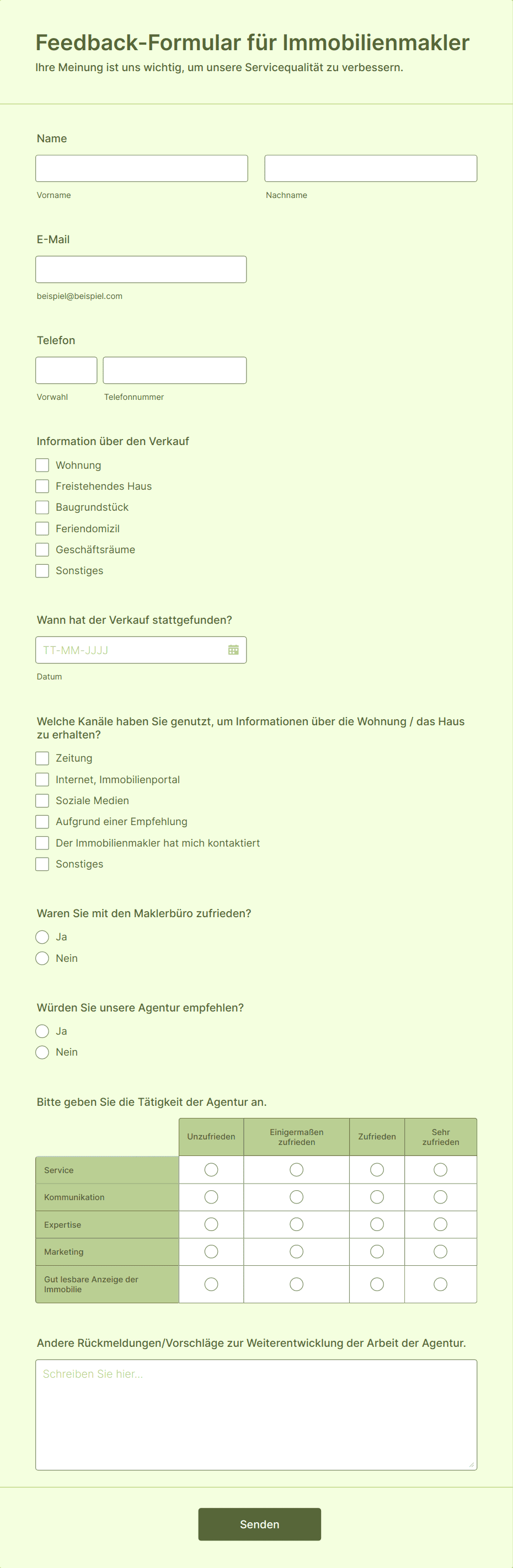
Task: Enable the Baugrundstück checkbox
Action: pyautogui.click(x=42, y=507)
